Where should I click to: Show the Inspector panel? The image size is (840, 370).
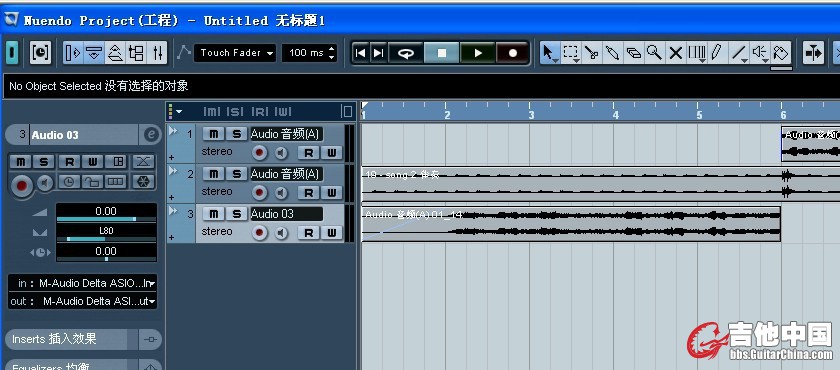pos(73,52)
